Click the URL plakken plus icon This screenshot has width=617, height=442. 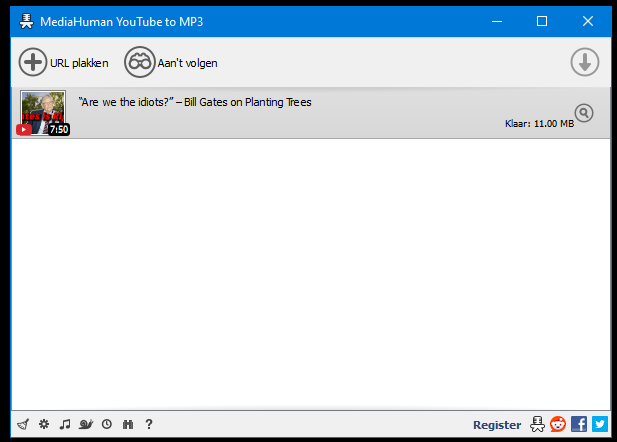click(33, 62)
